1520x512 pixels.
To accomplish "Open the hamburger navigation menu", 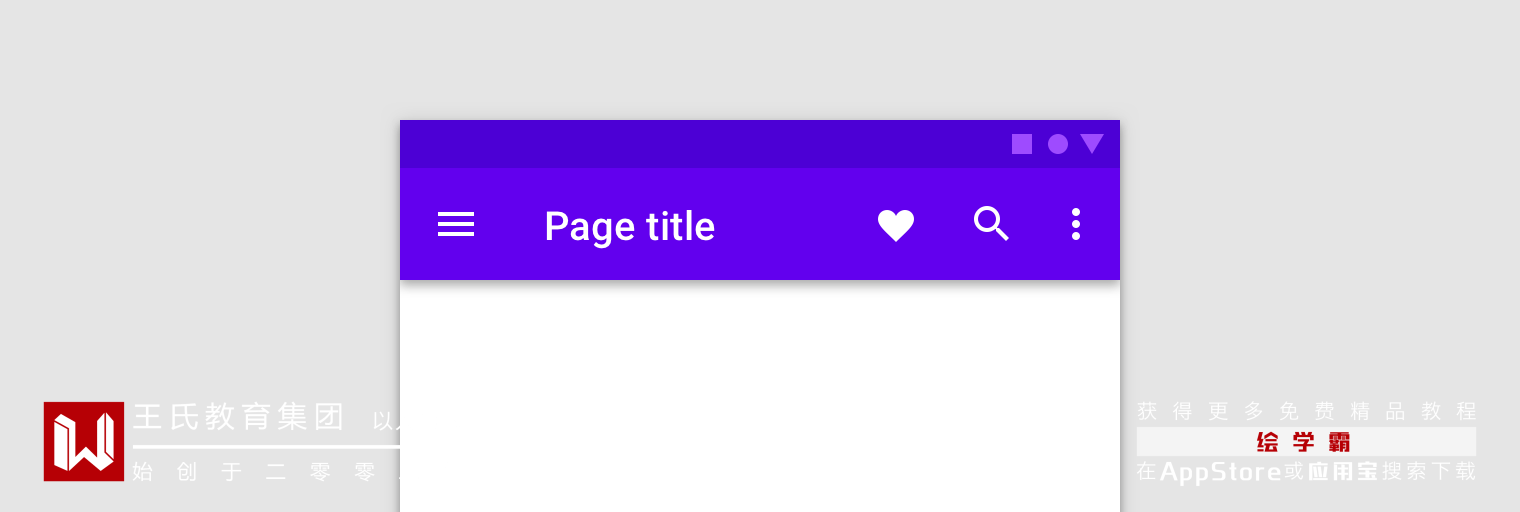I will (456, 225).
